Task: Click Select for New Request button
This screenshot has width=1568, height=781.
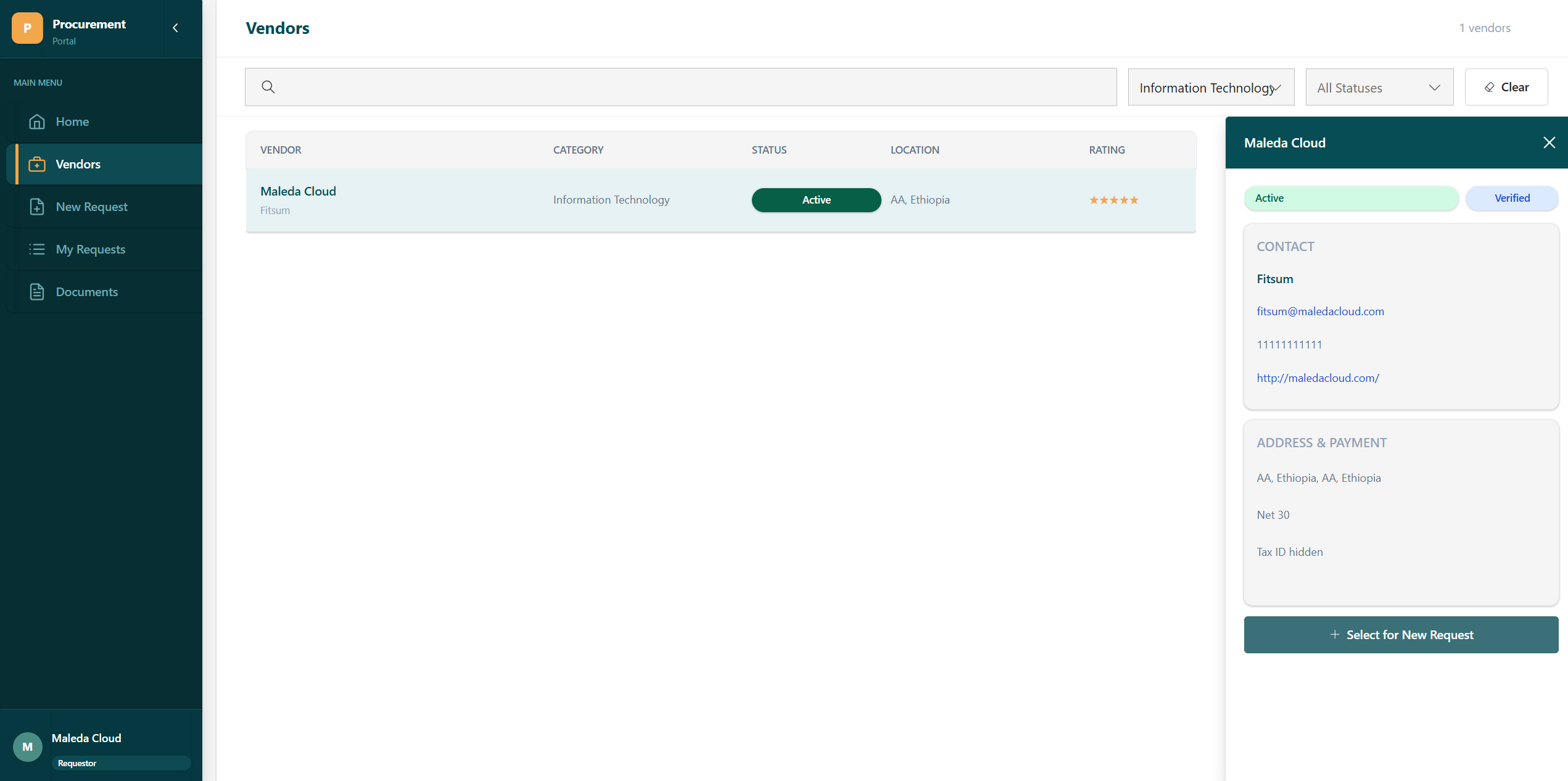Action: coord(1401,635)
